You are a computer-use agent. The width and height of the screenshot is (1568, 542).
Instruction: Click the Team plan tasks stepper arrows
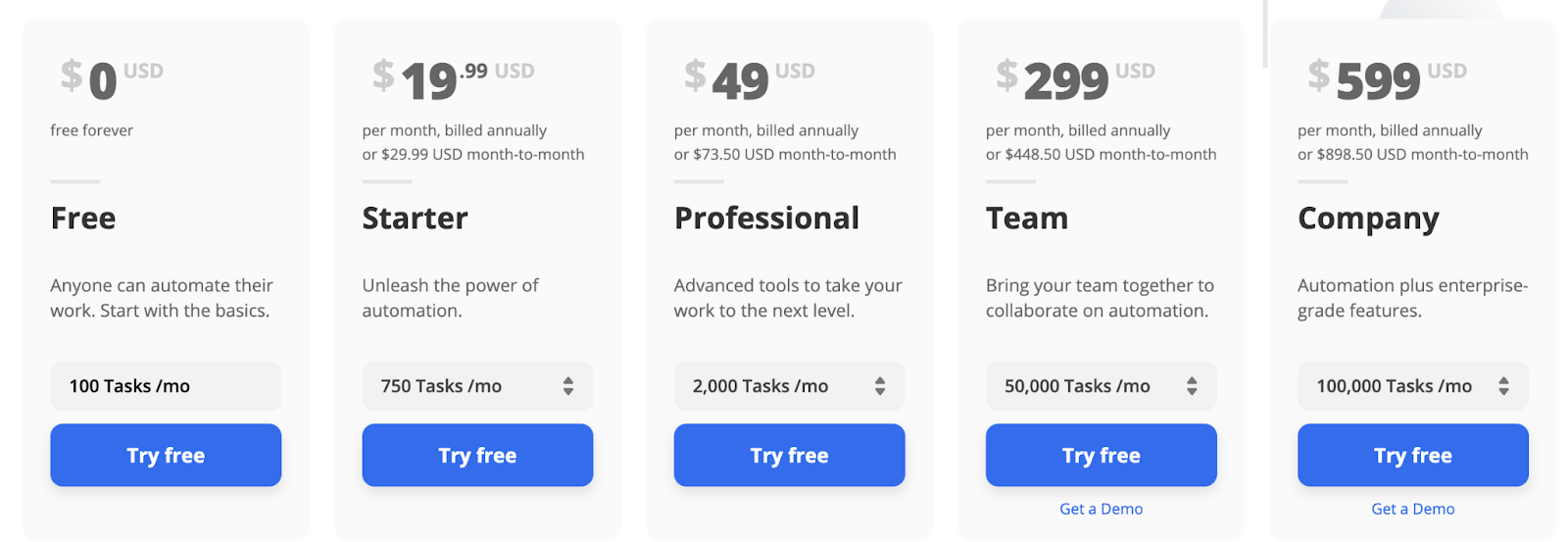(x=1191, y=386)
